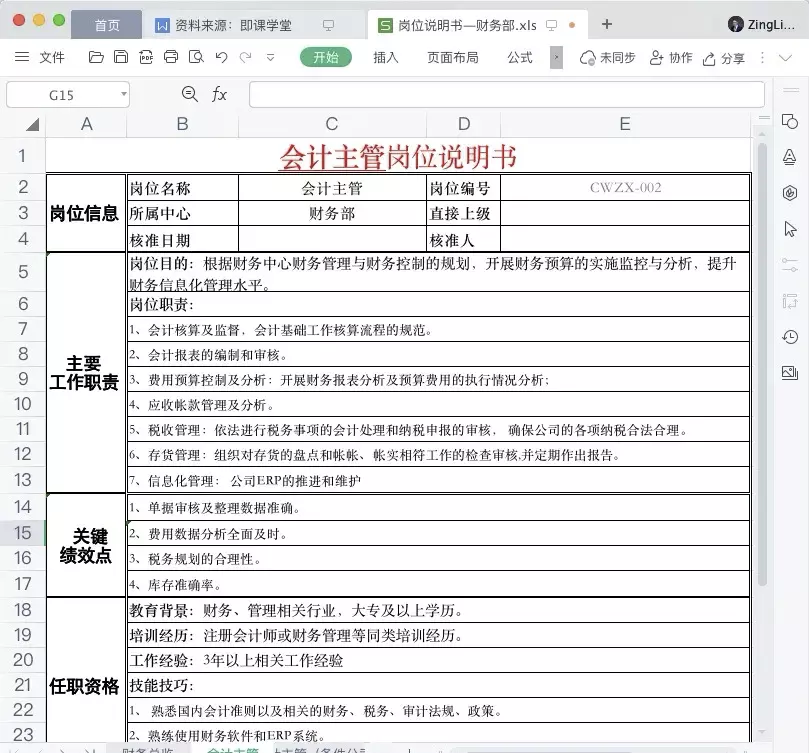
Task: Open the Shapes panel in right sidebar
Action: 789,120
